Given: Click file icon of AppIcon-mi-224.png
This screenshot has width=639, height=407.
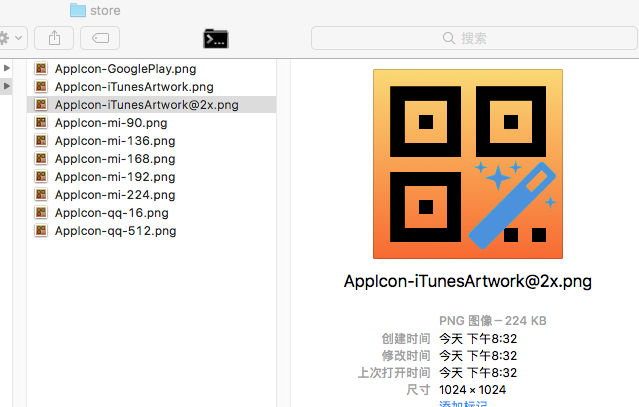Looking at the screenshot, I should [x=41, y=194].
